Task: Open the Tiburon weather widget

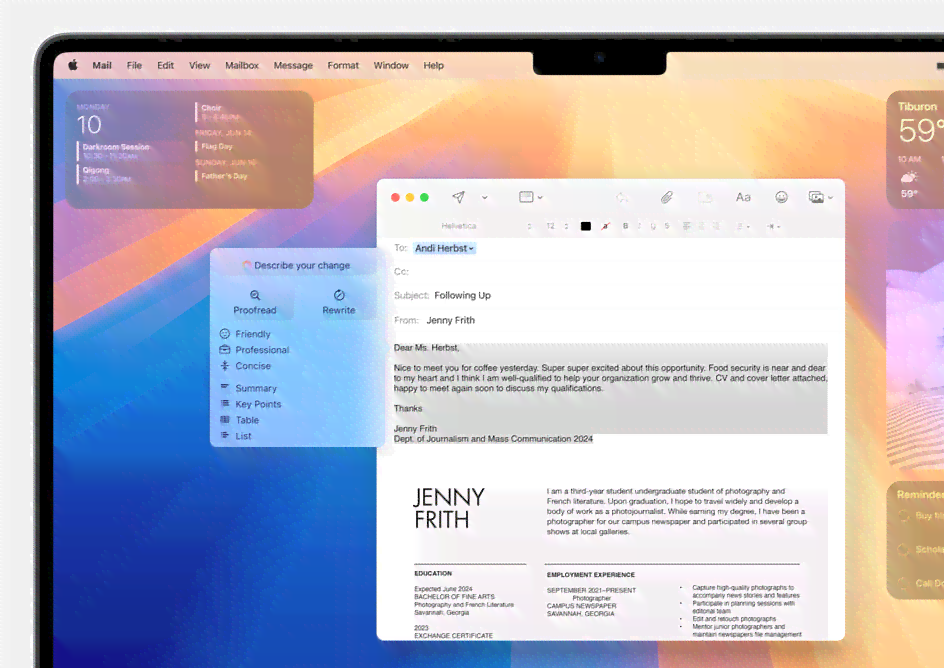Action: [x=916, y=149]
